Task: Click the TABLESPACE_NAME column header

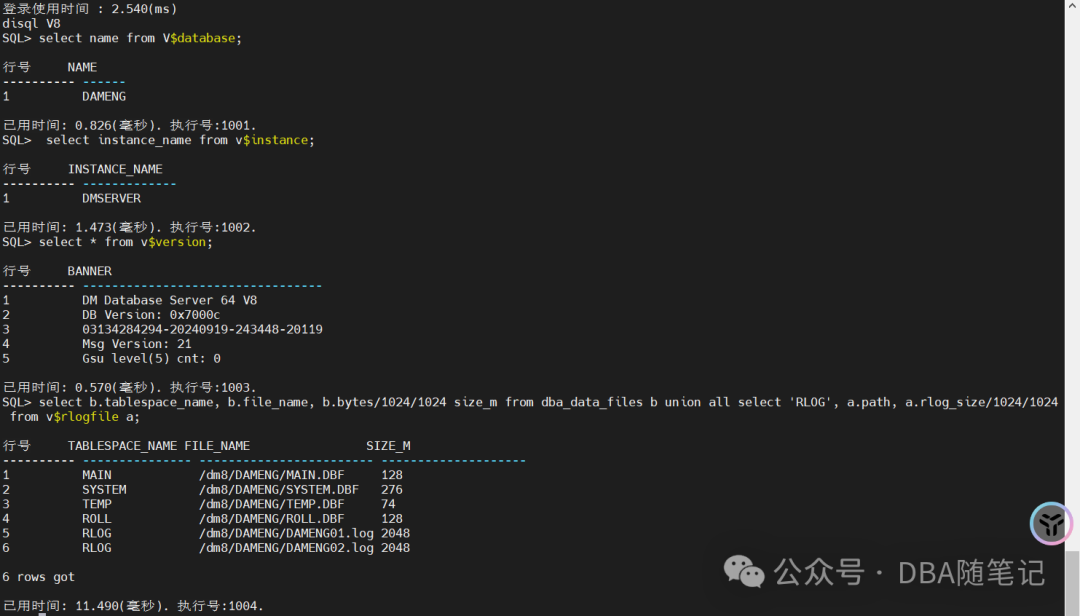Action: tap(122, 446)
